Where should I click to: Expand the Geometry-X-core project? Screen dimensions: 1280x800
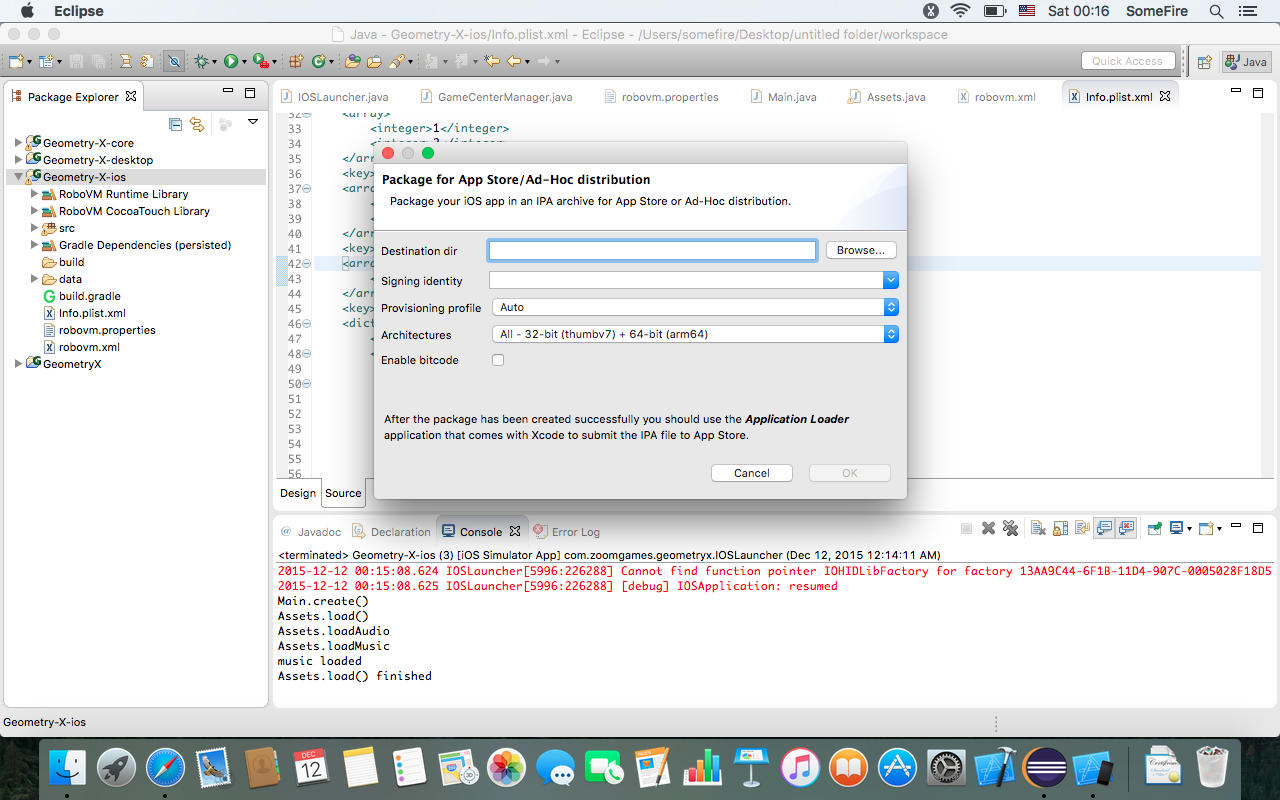click(x=19, y=143)
